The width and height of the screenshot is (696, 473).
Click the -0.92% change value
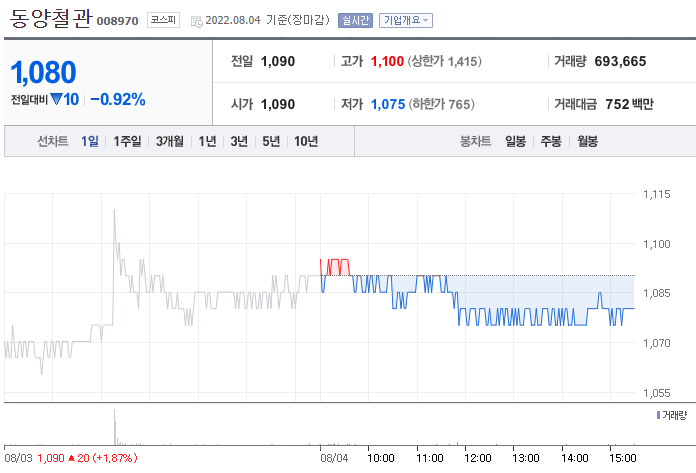[118, 99]
